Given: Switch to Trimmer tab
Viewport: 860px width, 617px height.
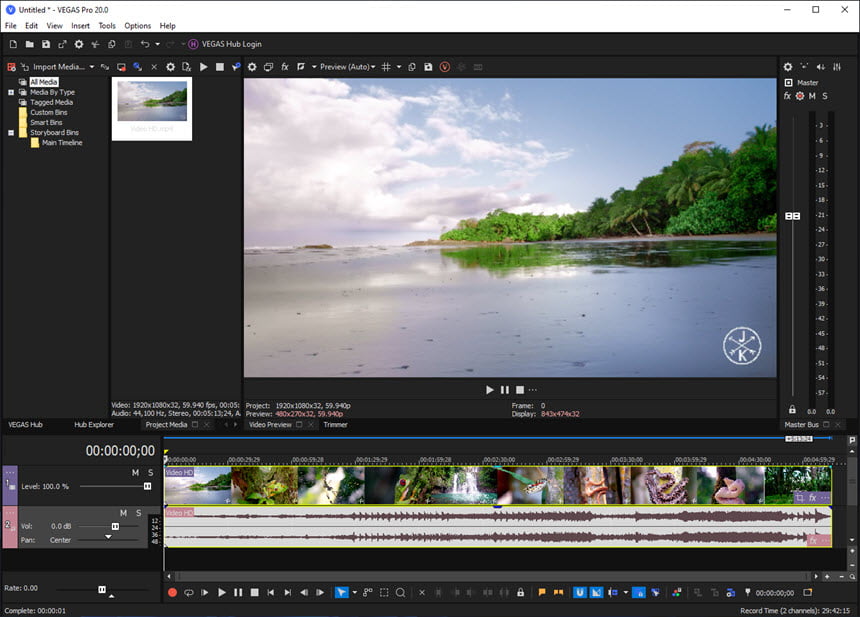Looking at the screenshot, I should pos(335,424).
